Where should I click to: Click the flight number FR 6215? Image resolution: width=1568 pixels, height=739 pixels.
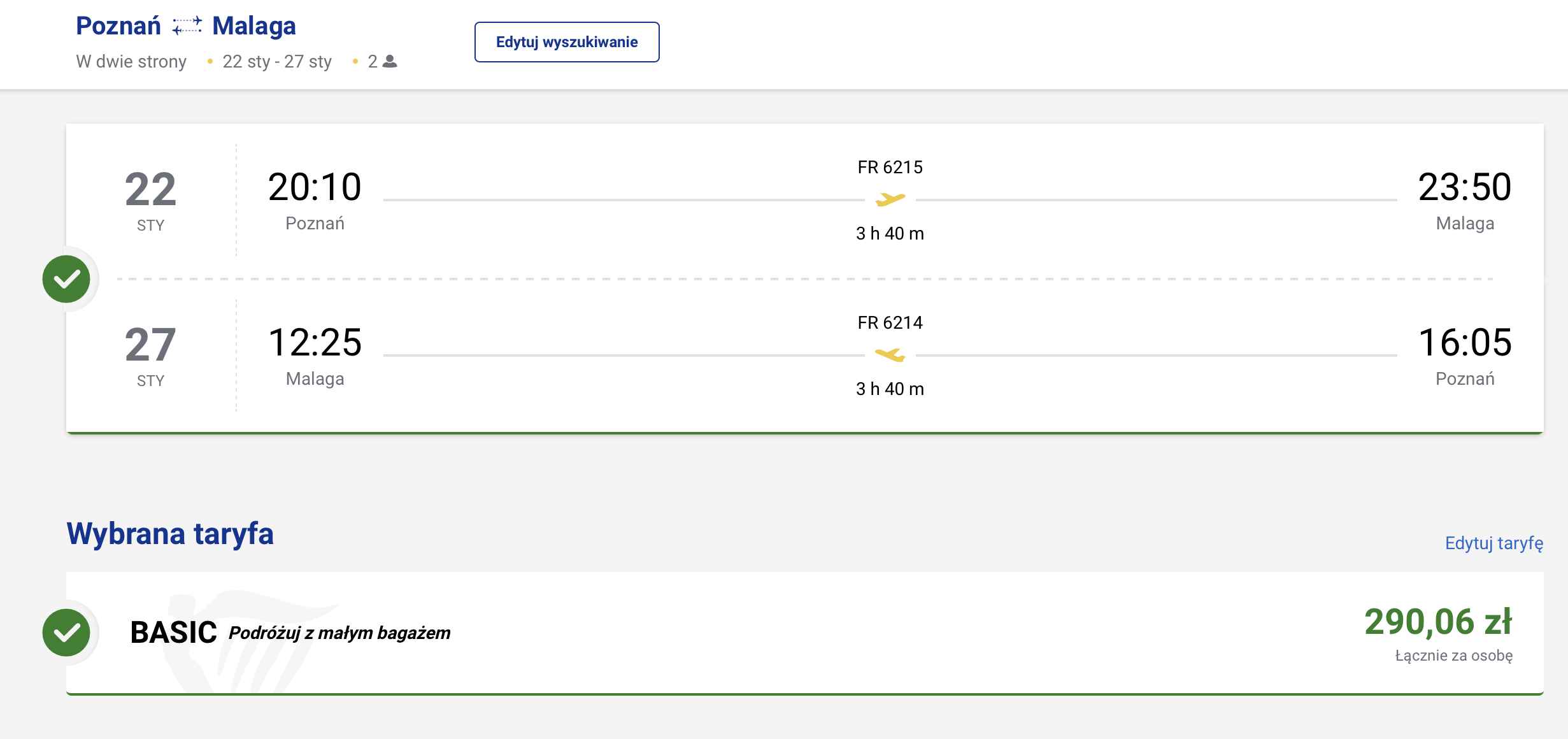click(890, 167)
